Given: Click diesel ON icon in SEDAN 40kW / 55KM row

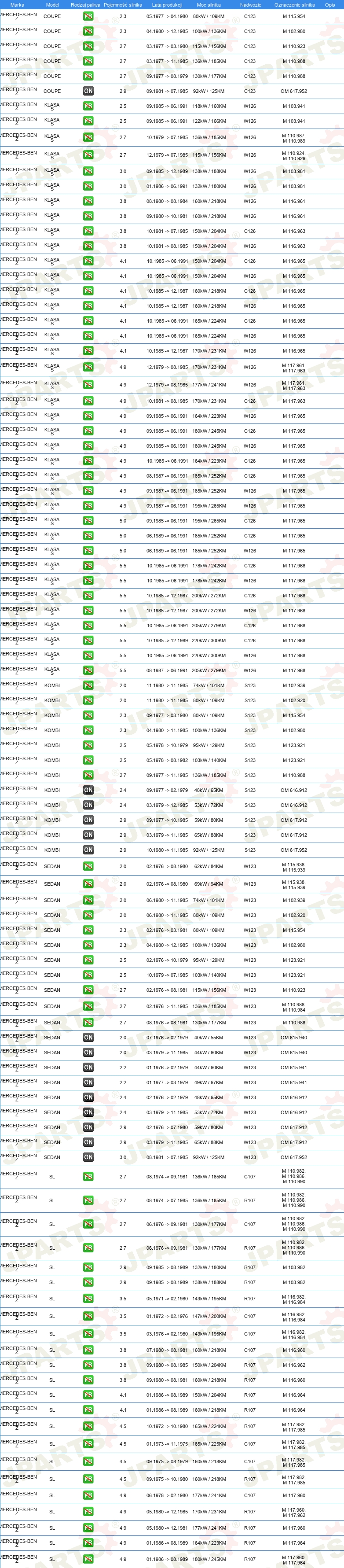Looking at the screenshot, I should coord(88,1038).
